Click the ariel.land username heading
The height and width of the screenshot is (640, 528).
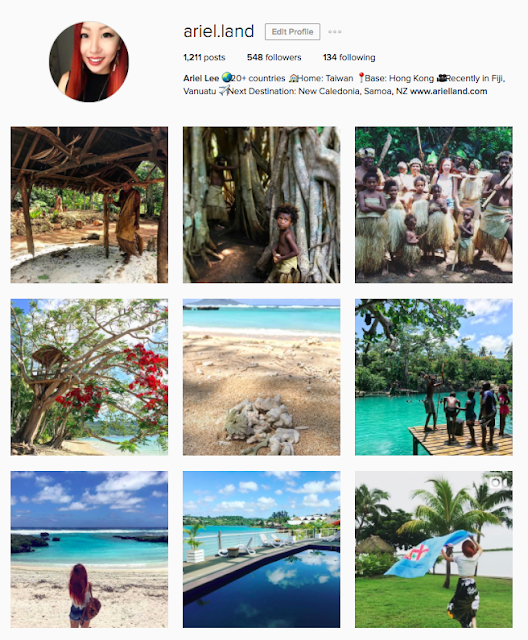(219, 31)
